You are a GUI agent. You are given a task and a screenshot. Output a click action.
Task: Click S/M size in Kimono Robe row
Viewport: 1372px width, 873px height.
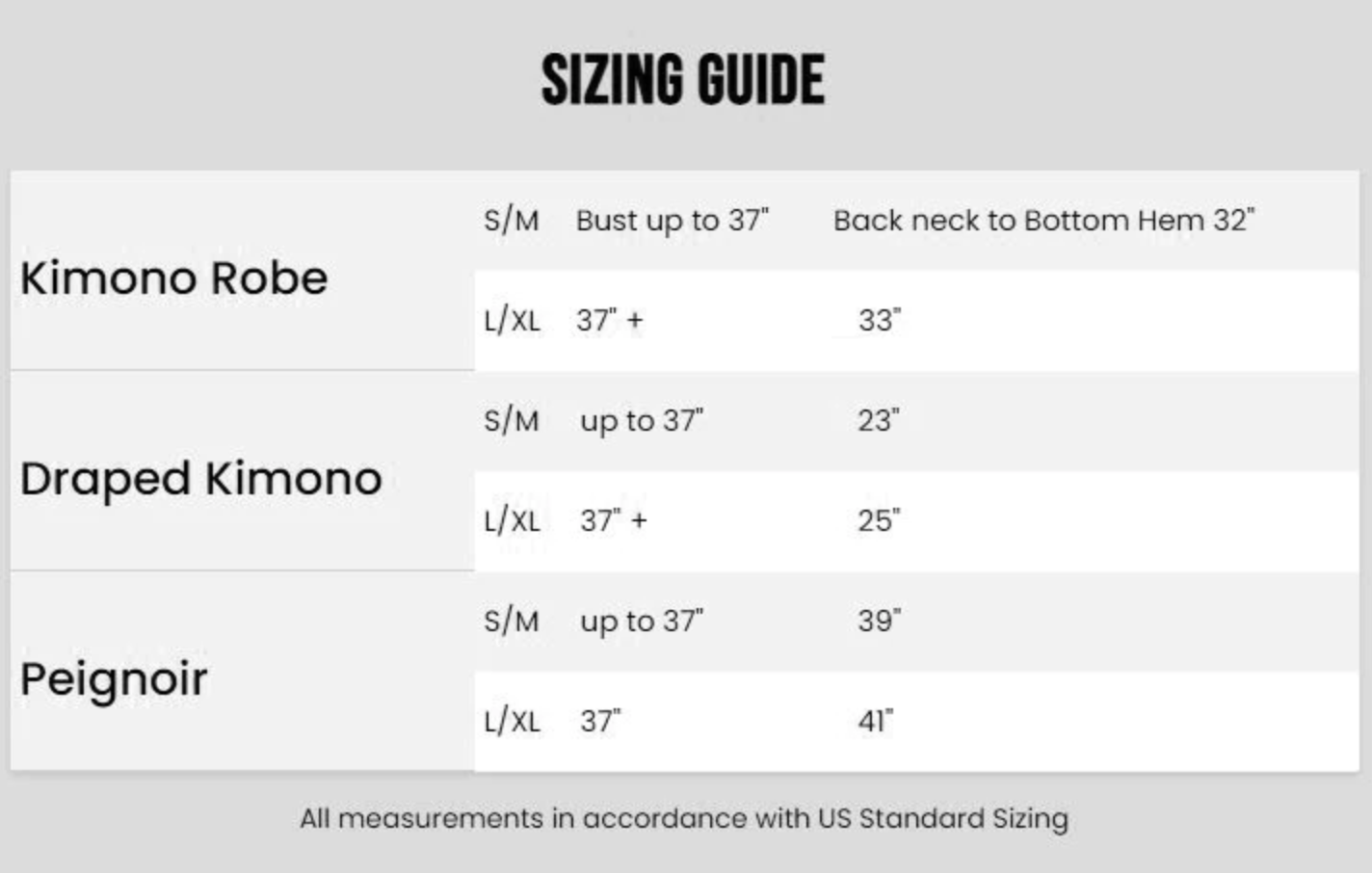click(x=511, y=221)
